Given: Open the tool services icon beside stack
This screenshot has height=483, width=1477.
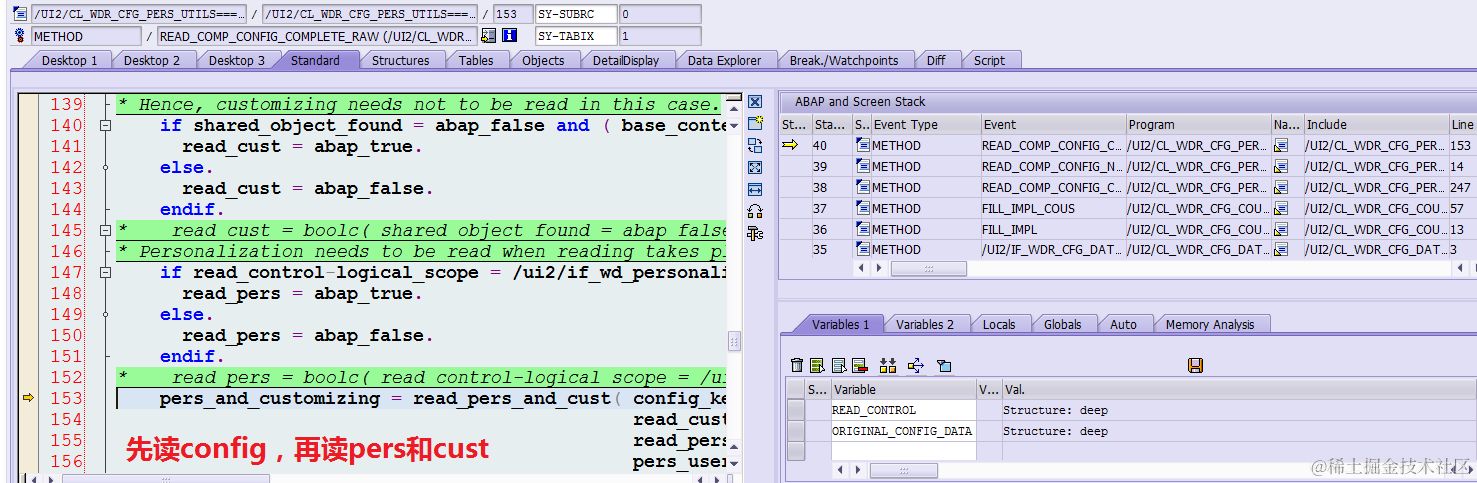Looking at the screenshot, I should pyautogui.click(x=755, y=233).
